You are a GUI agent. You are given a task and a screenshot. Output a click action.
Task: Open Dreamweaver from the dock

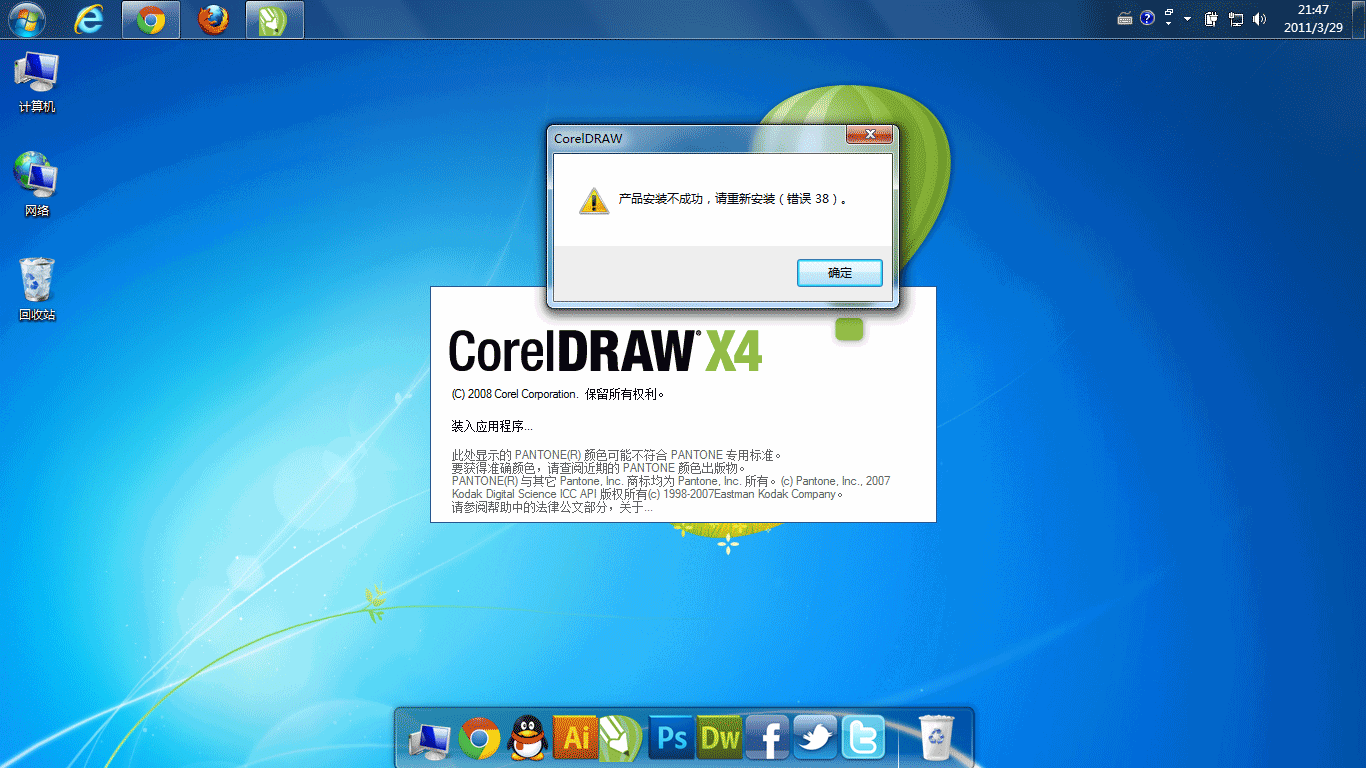(x=719, y=738)
